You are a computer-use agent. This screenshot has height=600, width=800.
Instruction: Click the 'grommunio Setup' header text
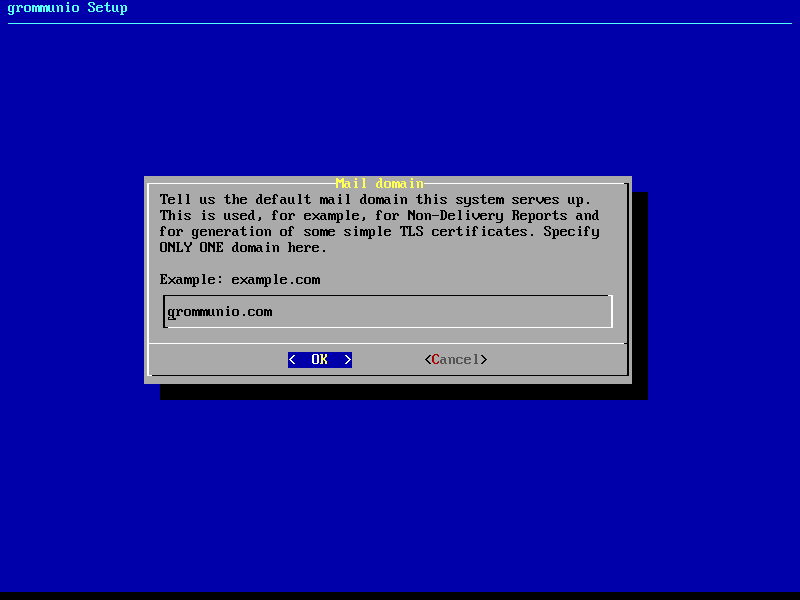point(67,8)
